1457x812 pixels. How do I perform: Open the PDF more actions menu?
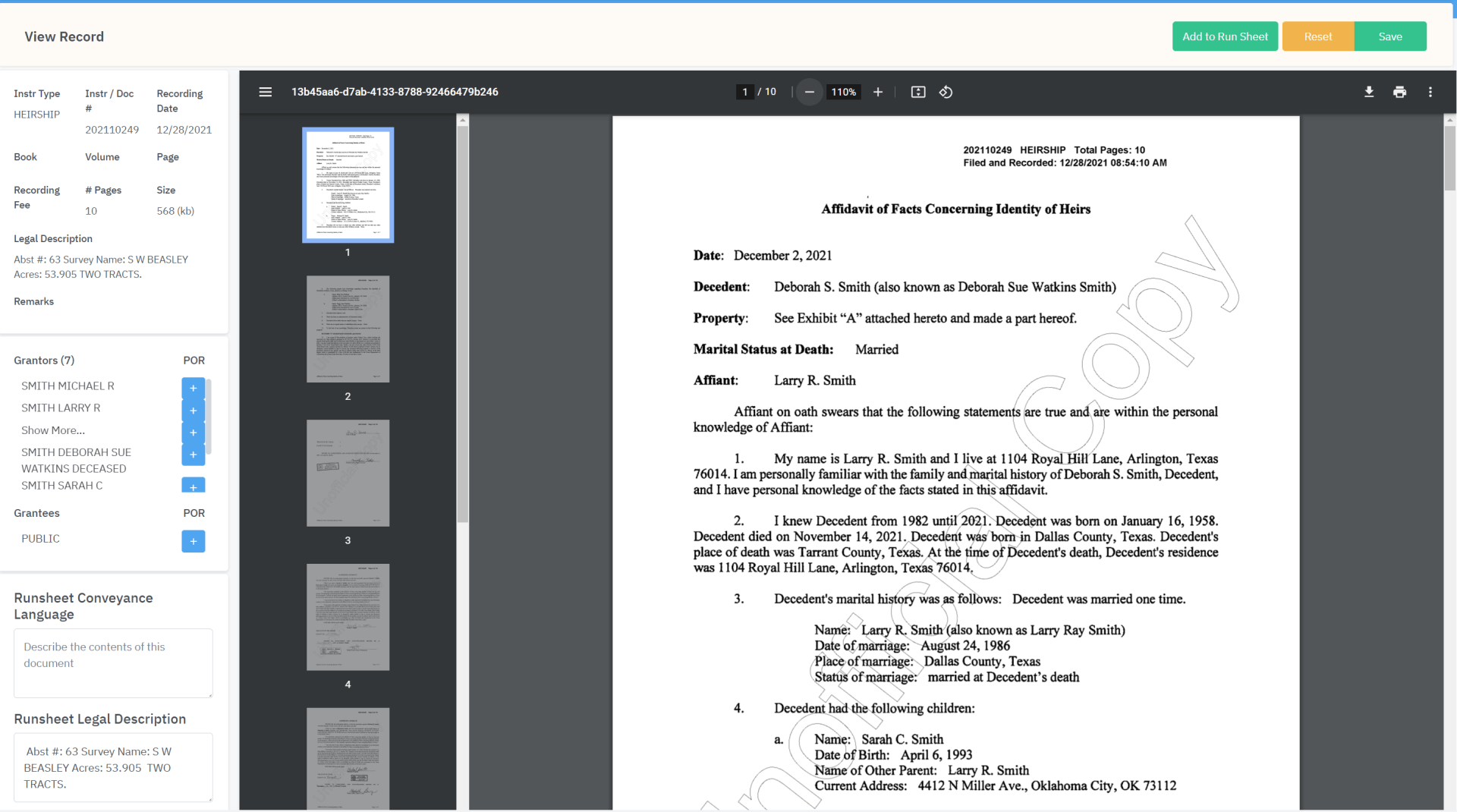pos(1430,92)
